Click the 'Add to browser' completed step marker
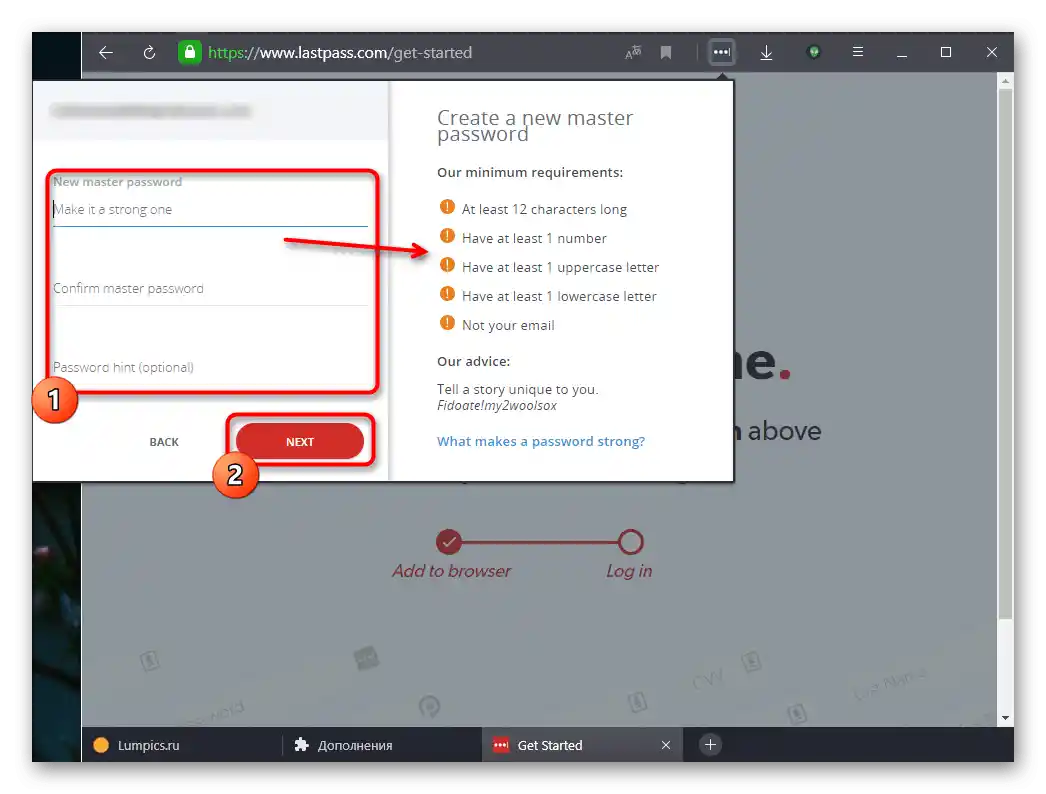 [x=449, y=542]
